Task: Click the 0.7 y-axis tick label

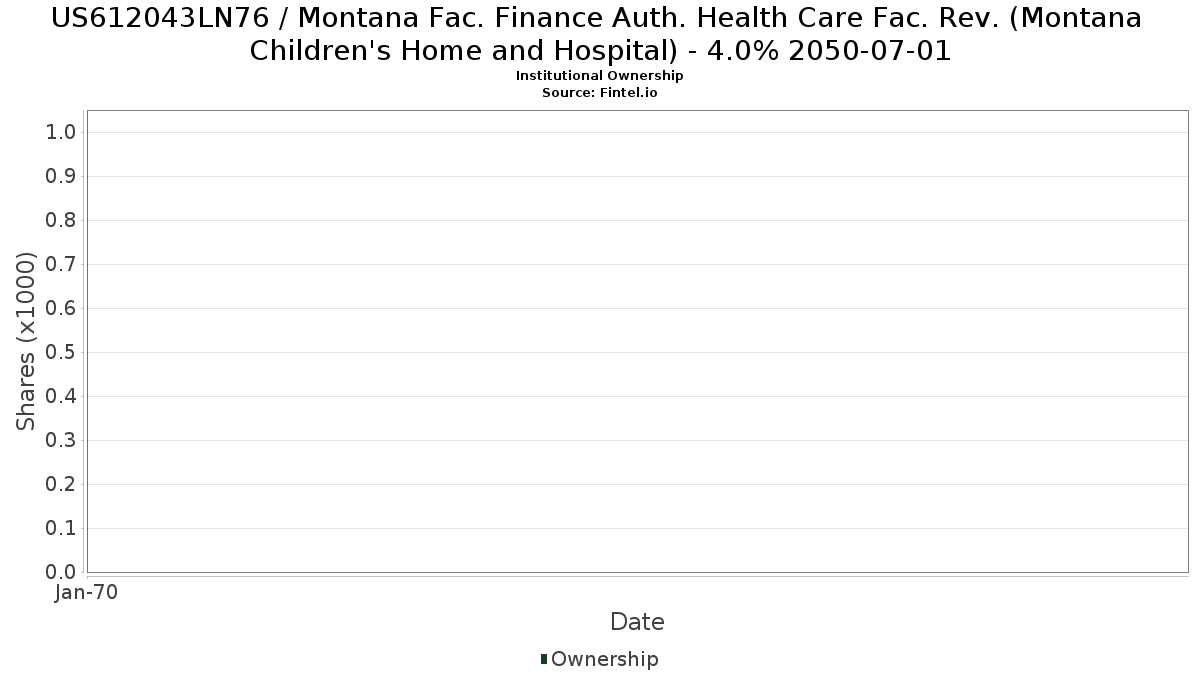Action: (x=61, y=265)
